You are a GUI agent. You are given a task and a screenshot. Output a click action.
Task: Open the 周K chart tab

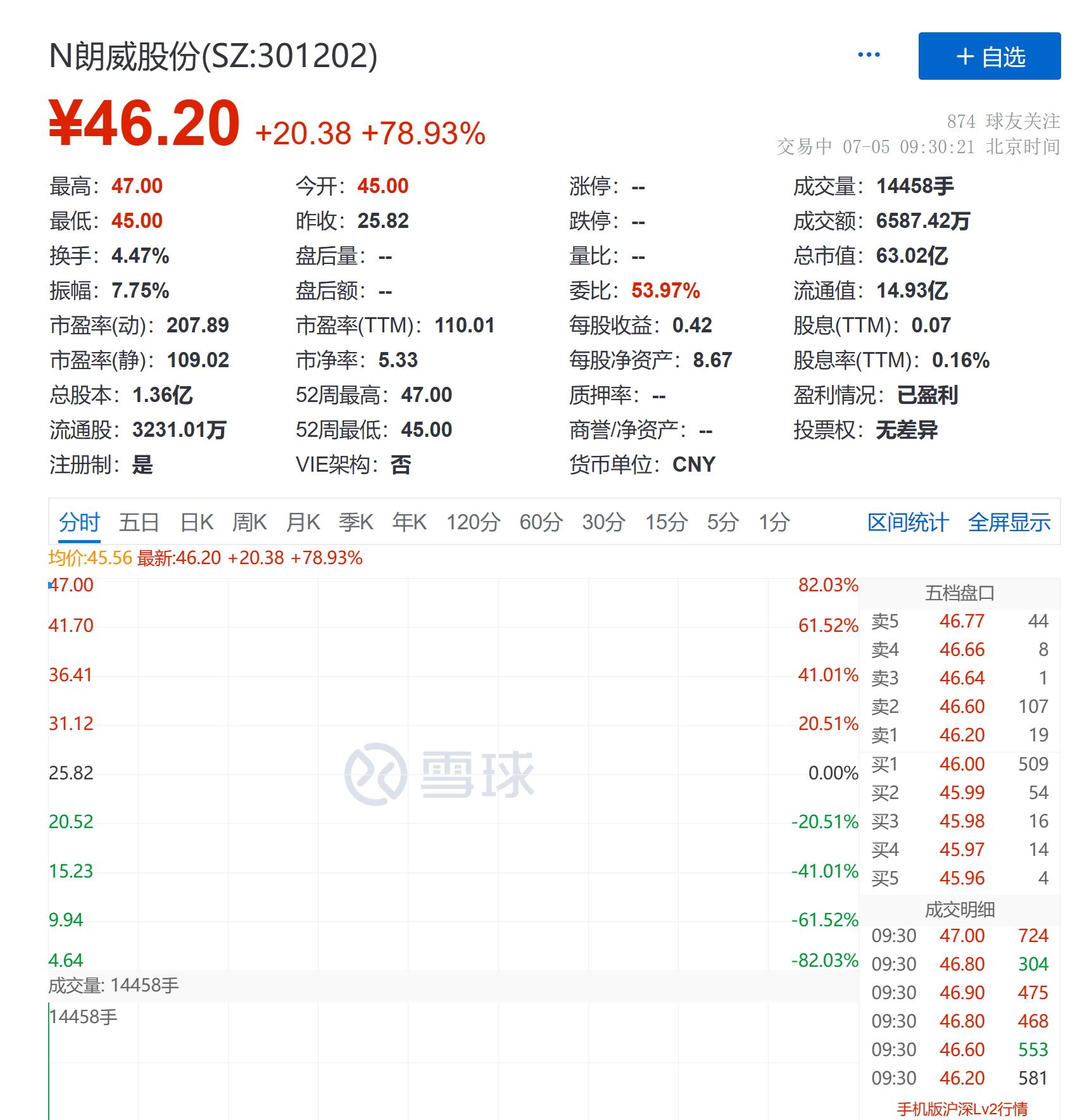(x=249, y=523)
